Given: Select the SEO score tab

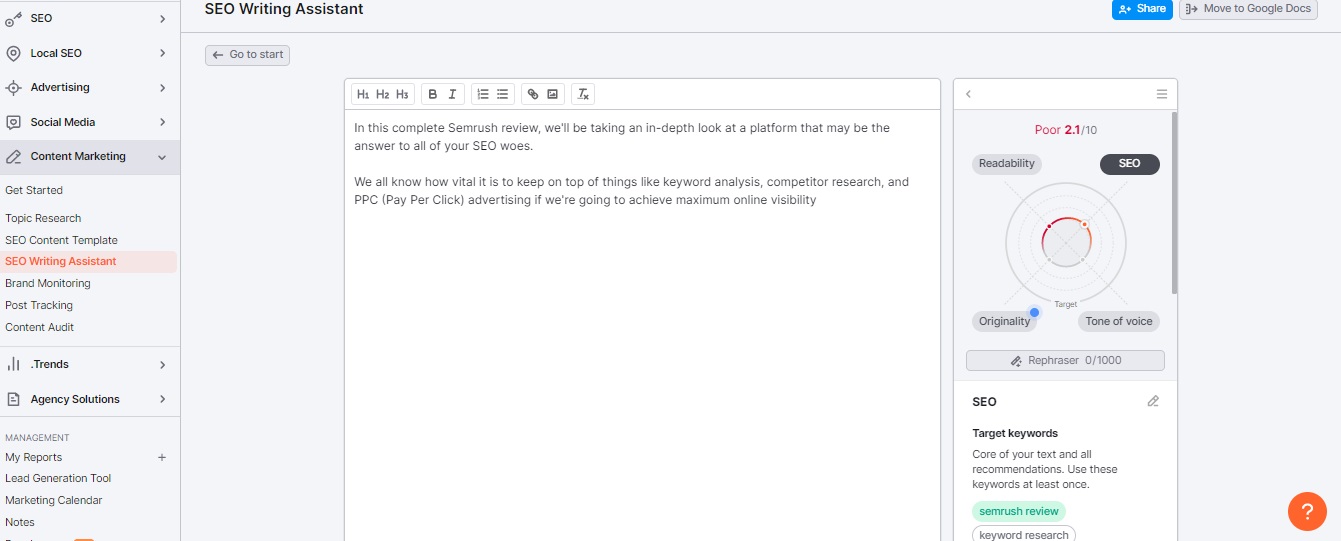Looking at the screenshot, I should coord(1130,164).
